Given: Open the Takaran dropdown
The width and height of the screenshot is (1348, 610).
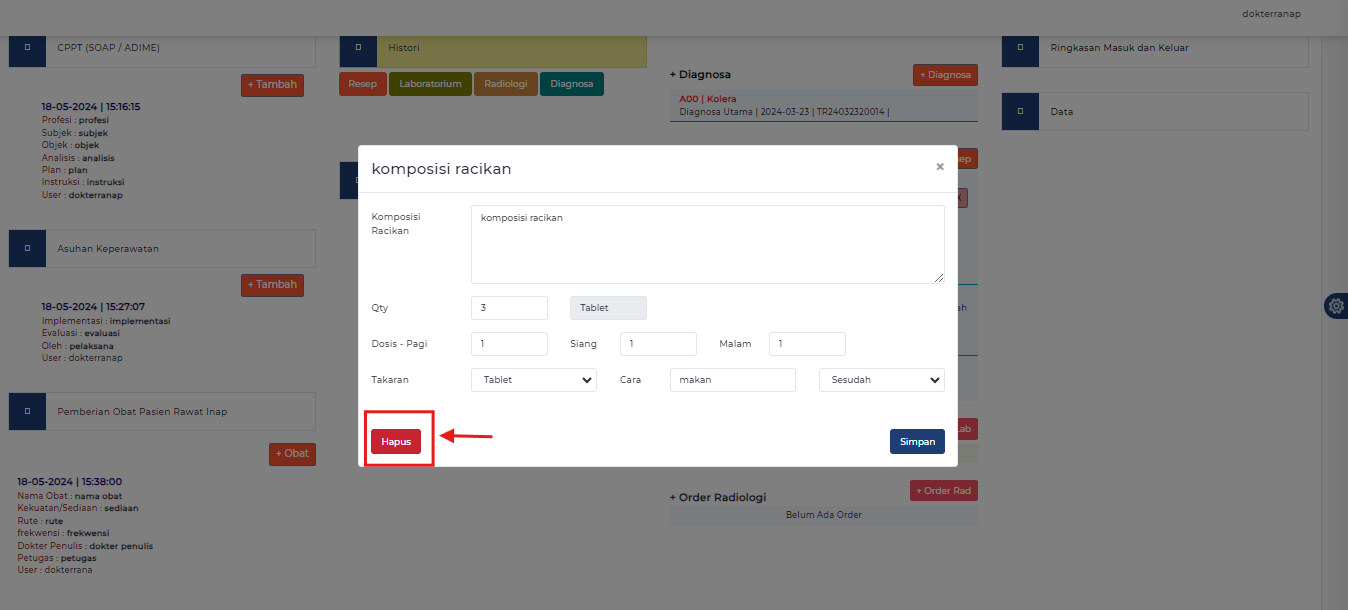Looking at the screenshot, I should click(533, 380).
